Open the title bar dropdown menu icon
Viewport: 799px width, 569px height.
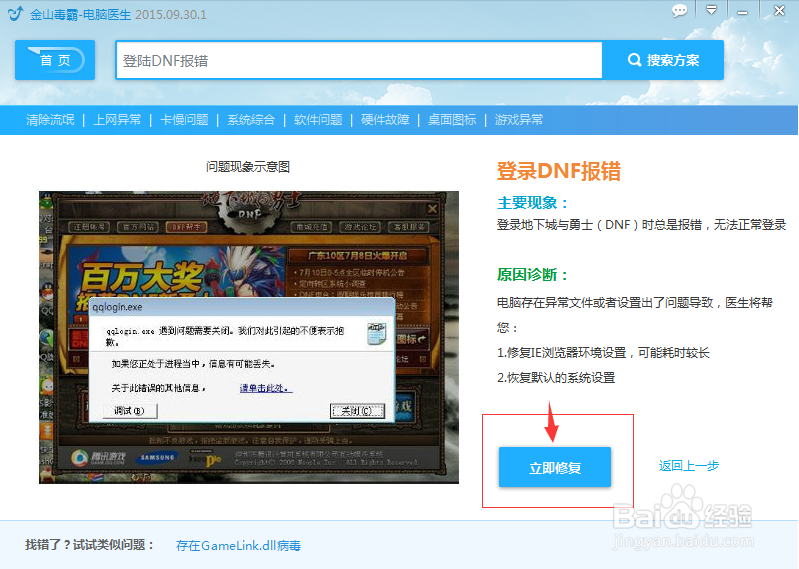(x=711, y=10)
